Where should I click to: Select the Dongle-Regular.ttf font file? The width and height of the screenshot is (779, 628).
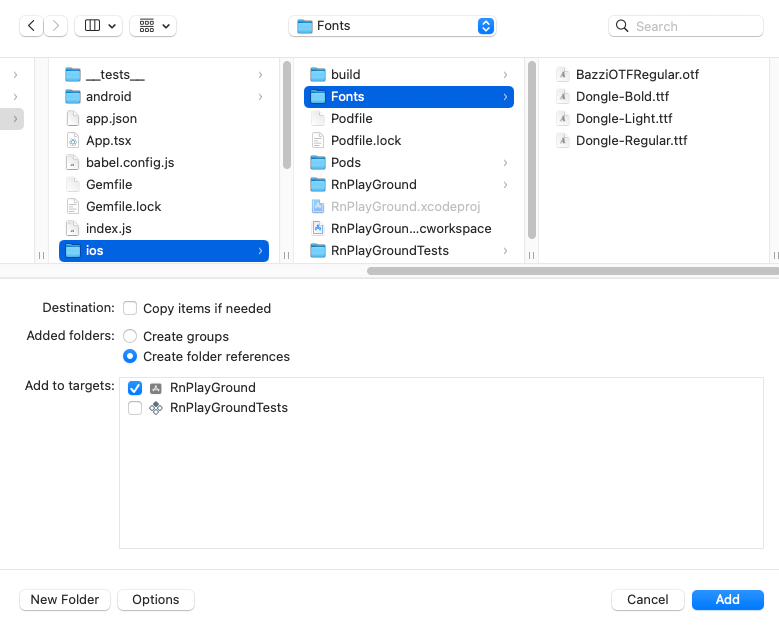point(653,141)
